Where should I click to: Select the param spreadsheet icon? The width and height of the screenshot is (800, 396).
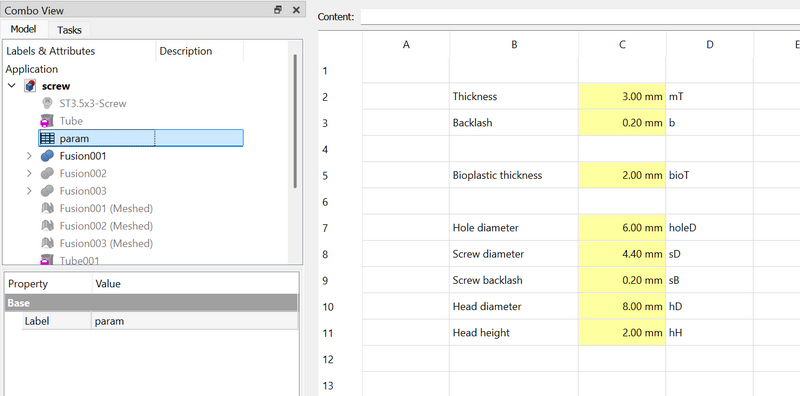pyautogui.click(x=47, y=138)
